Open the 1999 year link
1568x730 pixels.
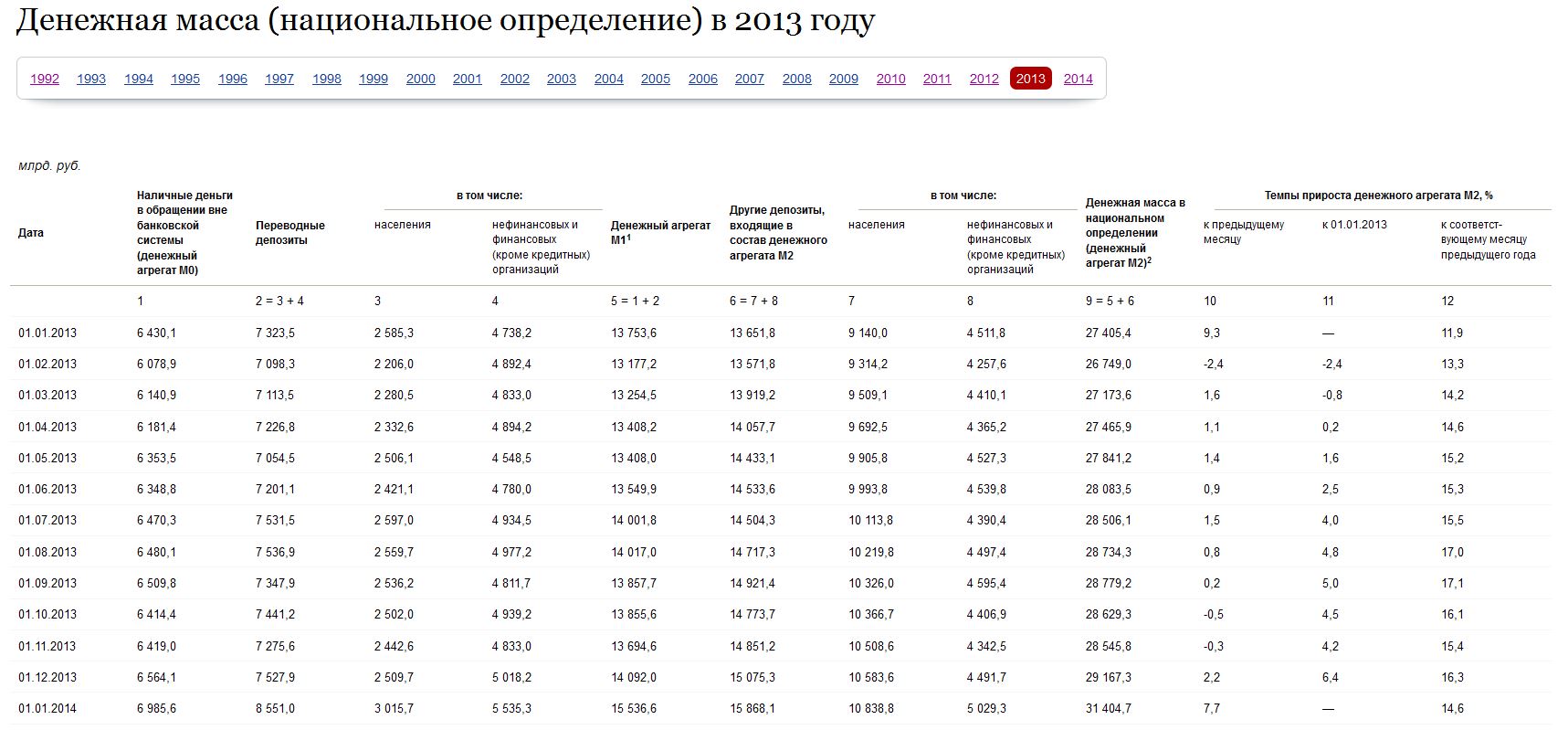(374, 79)
